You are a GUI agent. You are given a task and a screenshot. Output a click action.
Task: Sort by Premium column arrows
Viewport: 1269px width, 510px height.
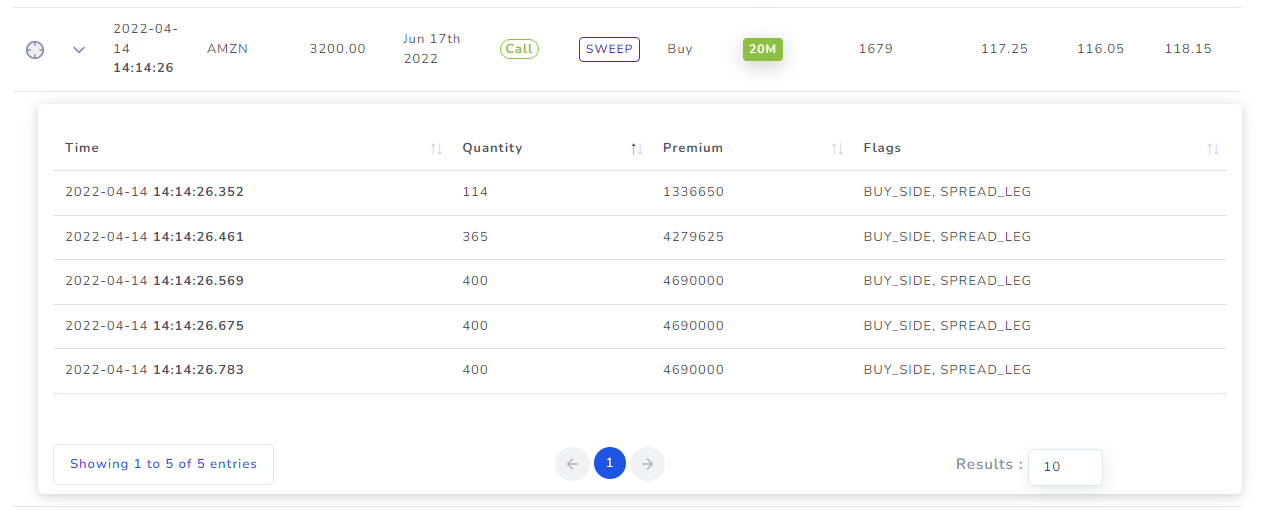837,148
